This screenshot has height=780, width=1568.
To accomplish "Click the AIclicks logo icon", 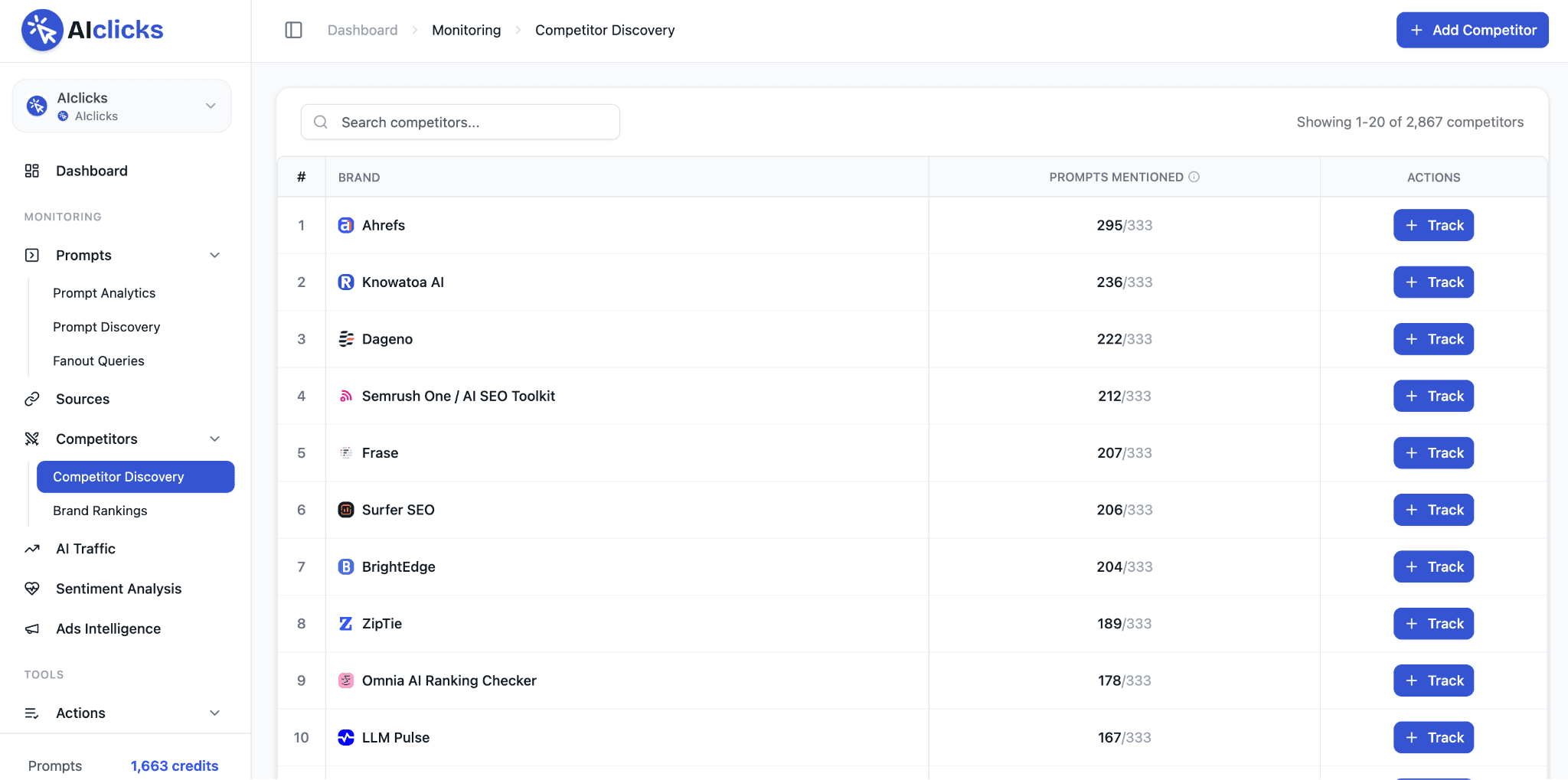I will (x=42, y=30).
